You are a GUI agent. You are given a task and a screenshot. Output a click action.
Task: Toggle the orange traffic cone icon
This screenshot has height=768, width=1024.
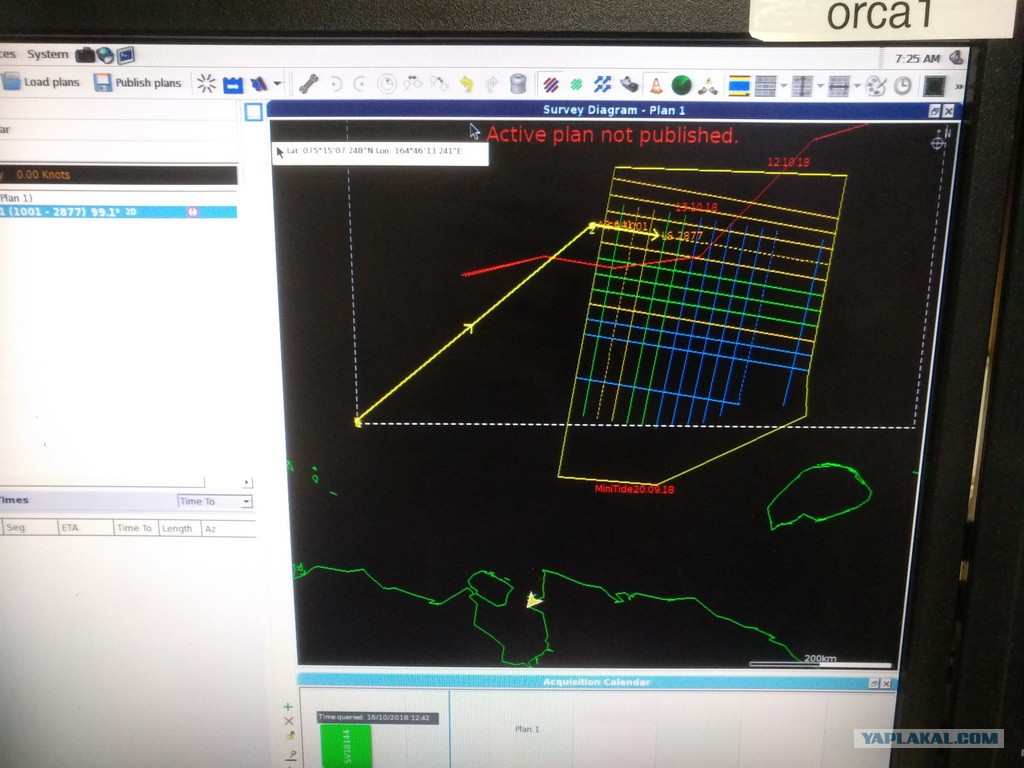pyautogui.click(x=656, y=85)
